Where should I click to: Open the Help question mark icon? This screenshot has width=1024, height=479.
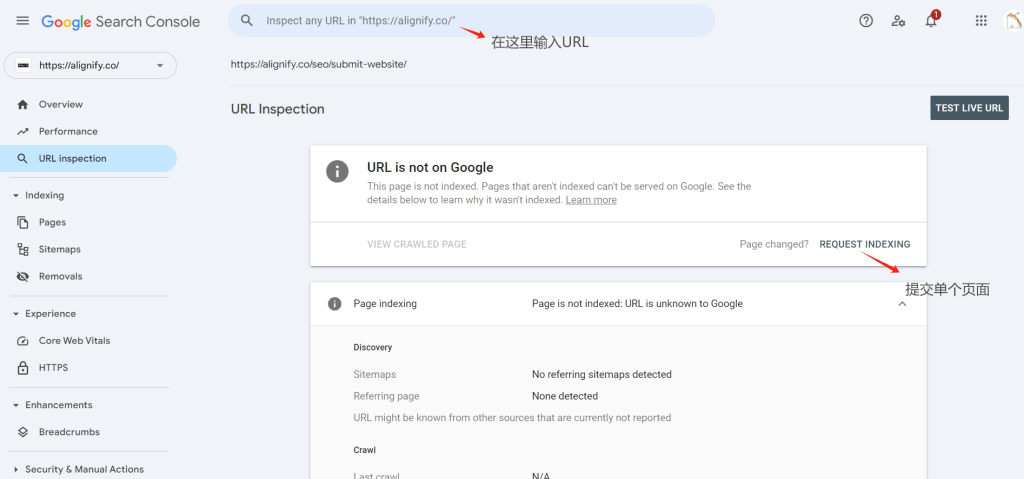point(866,21)
